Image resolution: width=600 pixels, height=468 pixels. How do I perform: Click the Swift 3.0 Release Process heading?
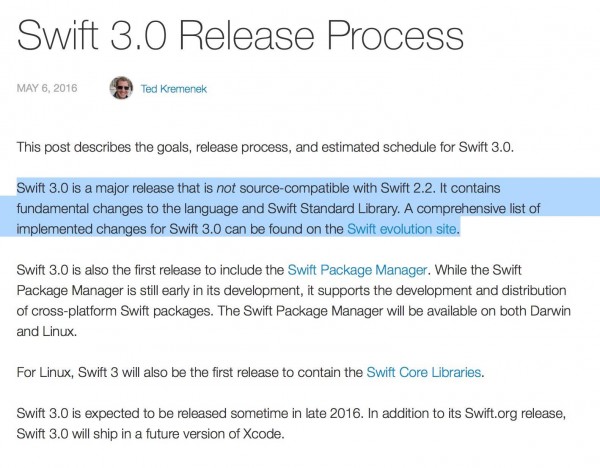(240, 34)
